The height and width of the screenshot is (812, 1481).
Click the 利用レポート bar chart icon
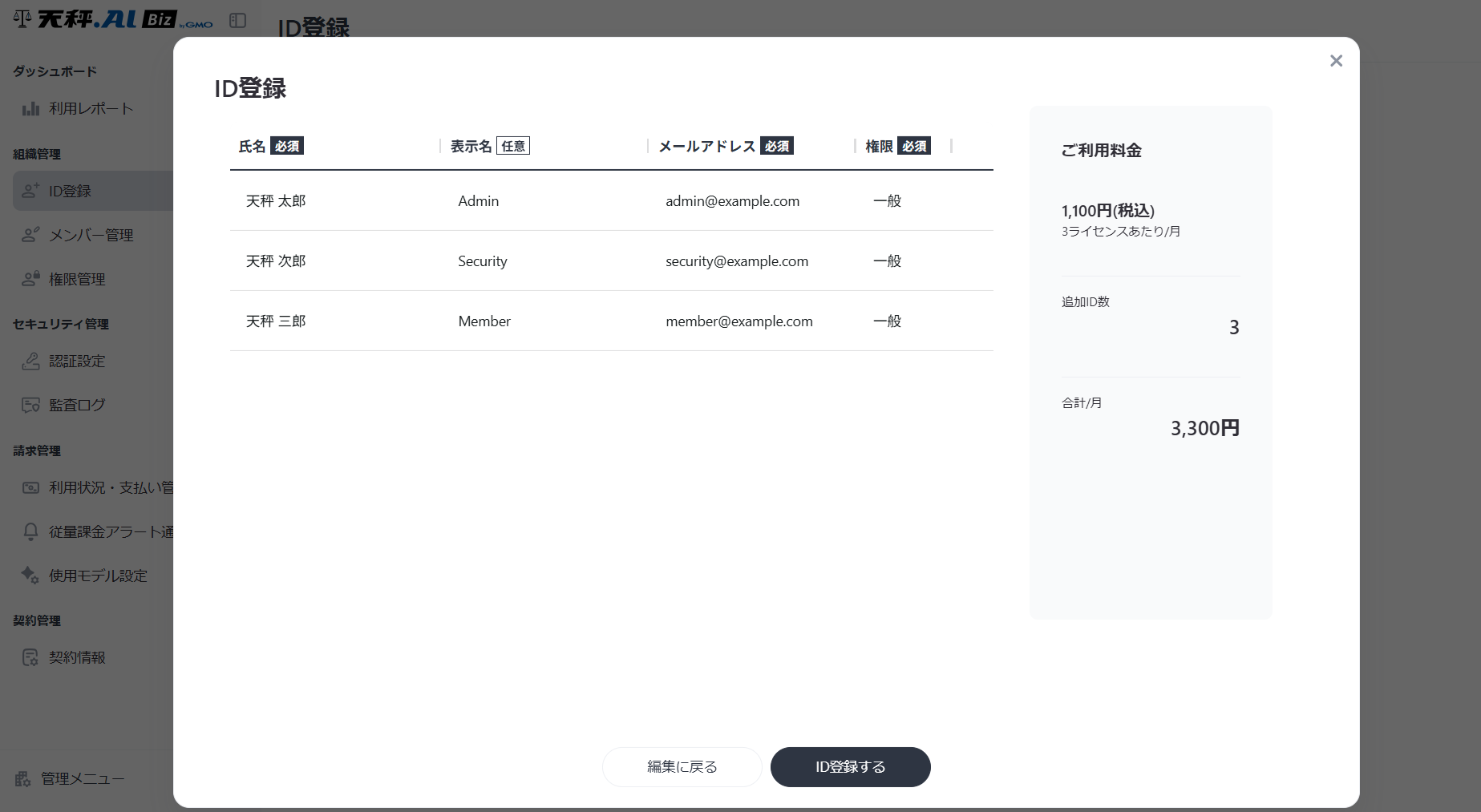[30, 109]
